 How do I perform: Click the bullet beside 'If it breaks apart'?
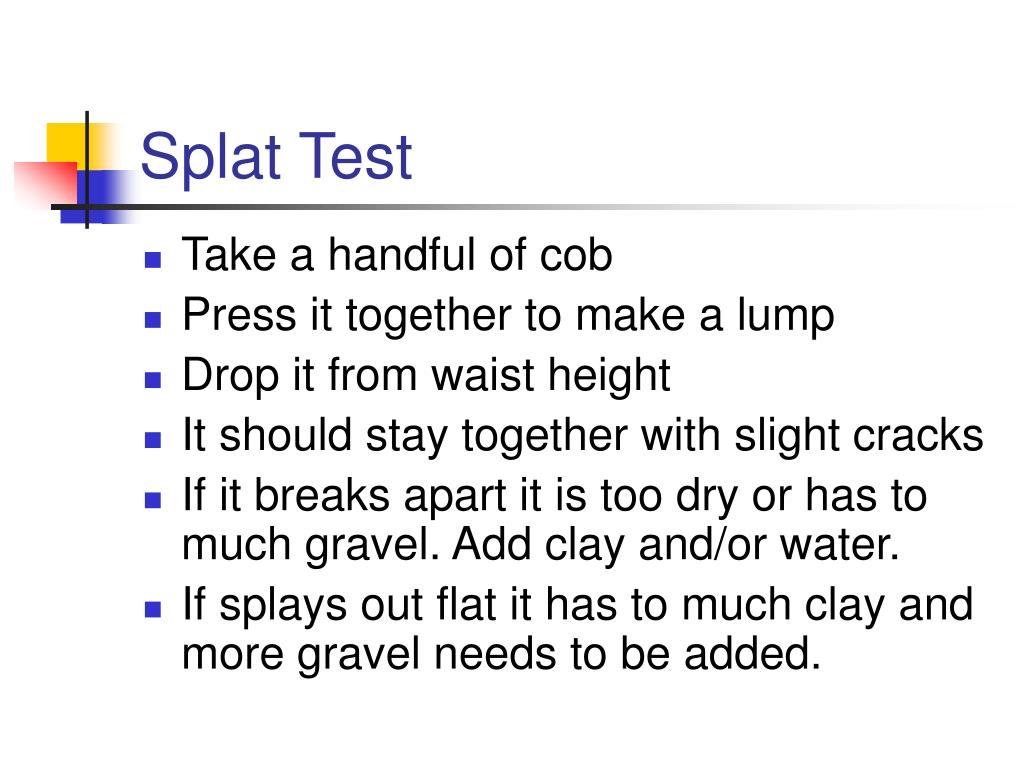153,500
